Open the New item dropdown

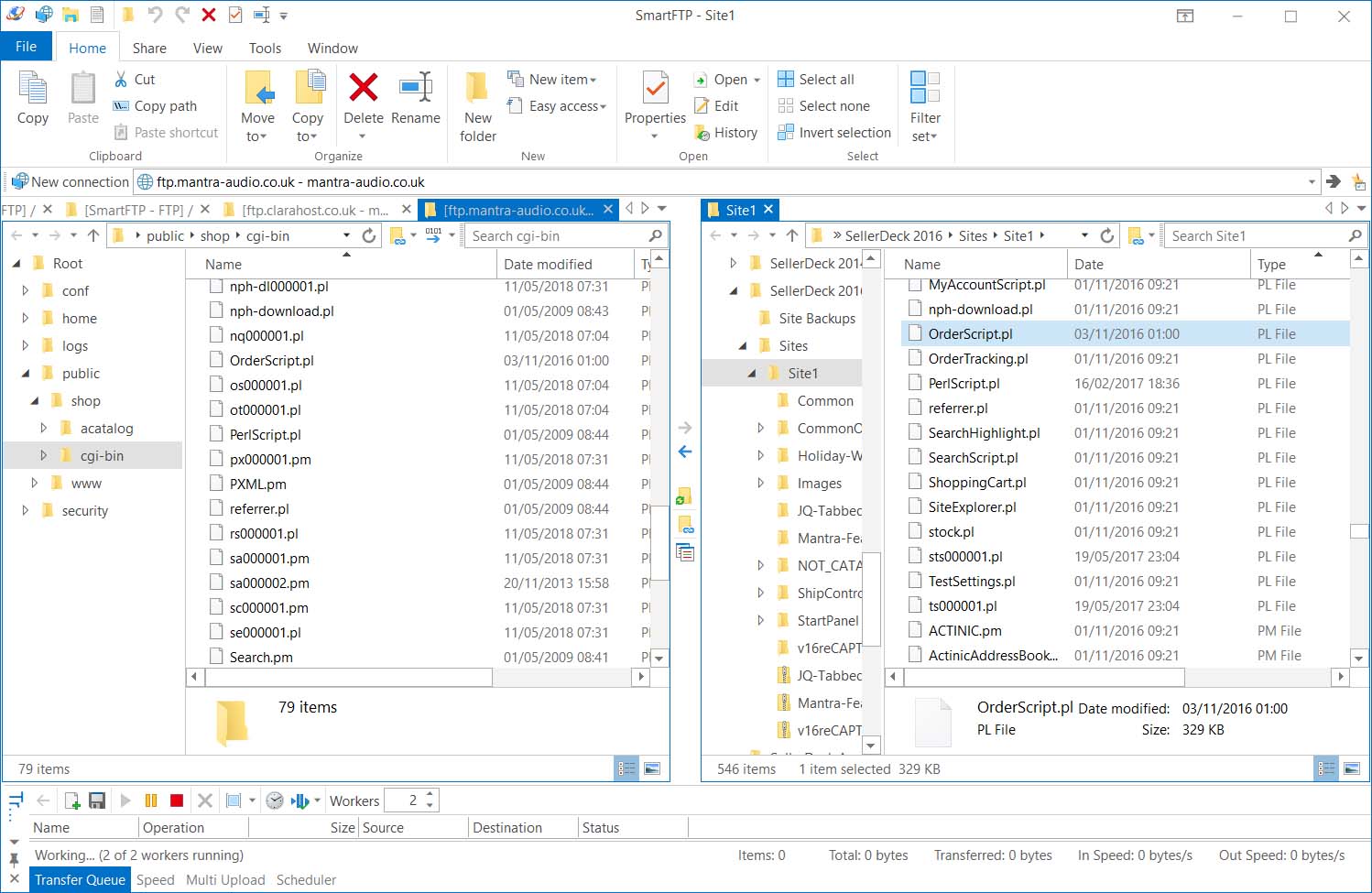point(562,80)
